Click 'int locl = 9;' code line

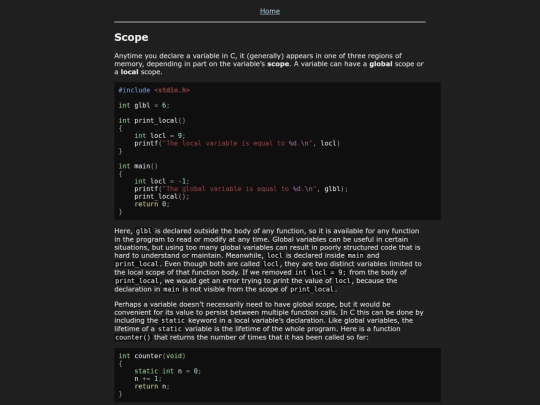160,136
